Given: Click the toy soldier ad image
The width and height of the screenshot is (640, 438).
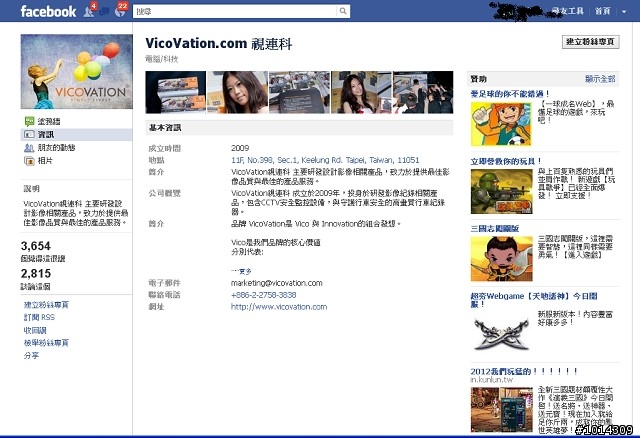Looking at the screenshot, I should pyautogui.click(x=502, y=191).
